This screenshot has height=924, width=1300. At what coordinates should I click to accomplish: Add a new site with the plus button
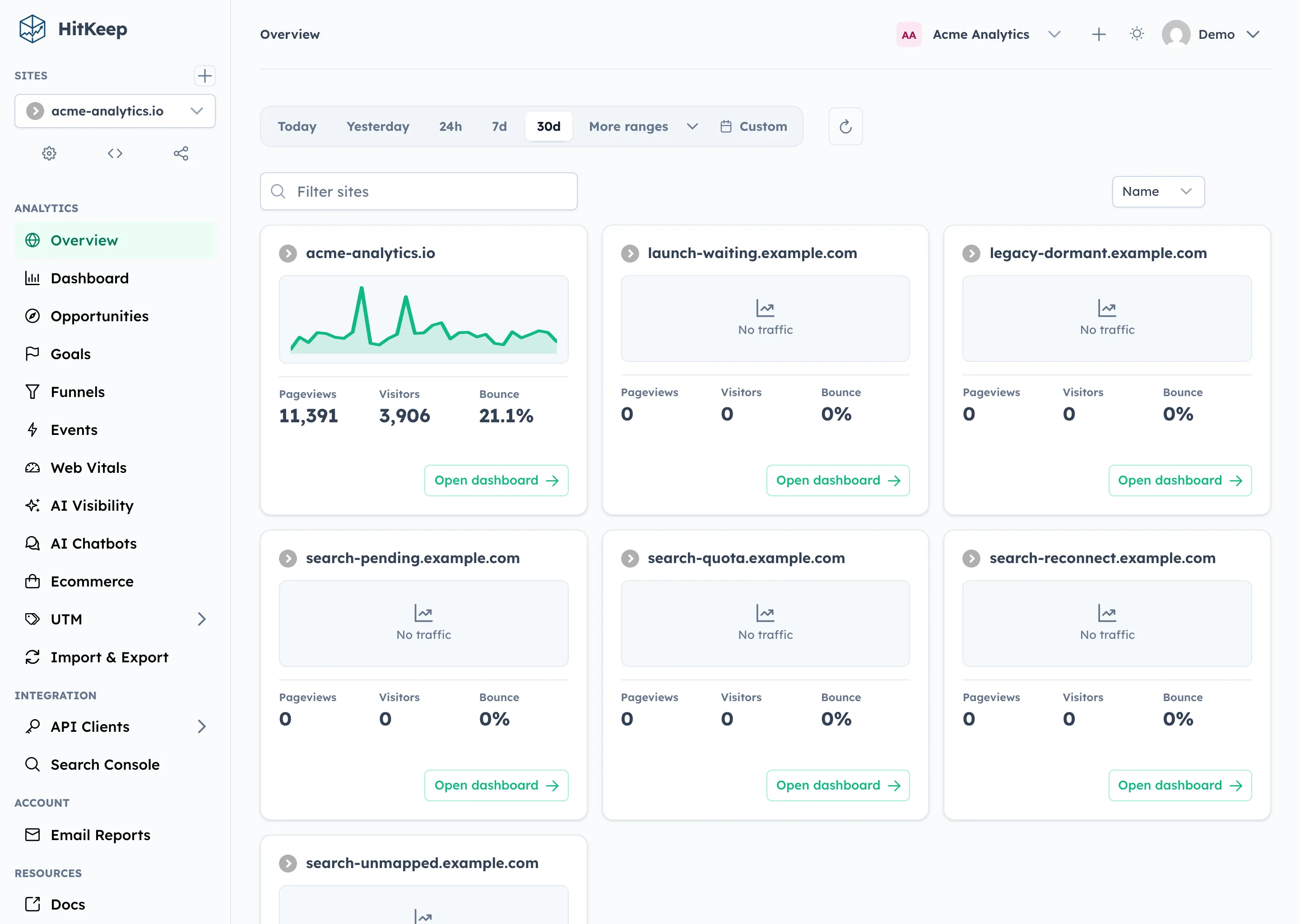pos(204,76)
